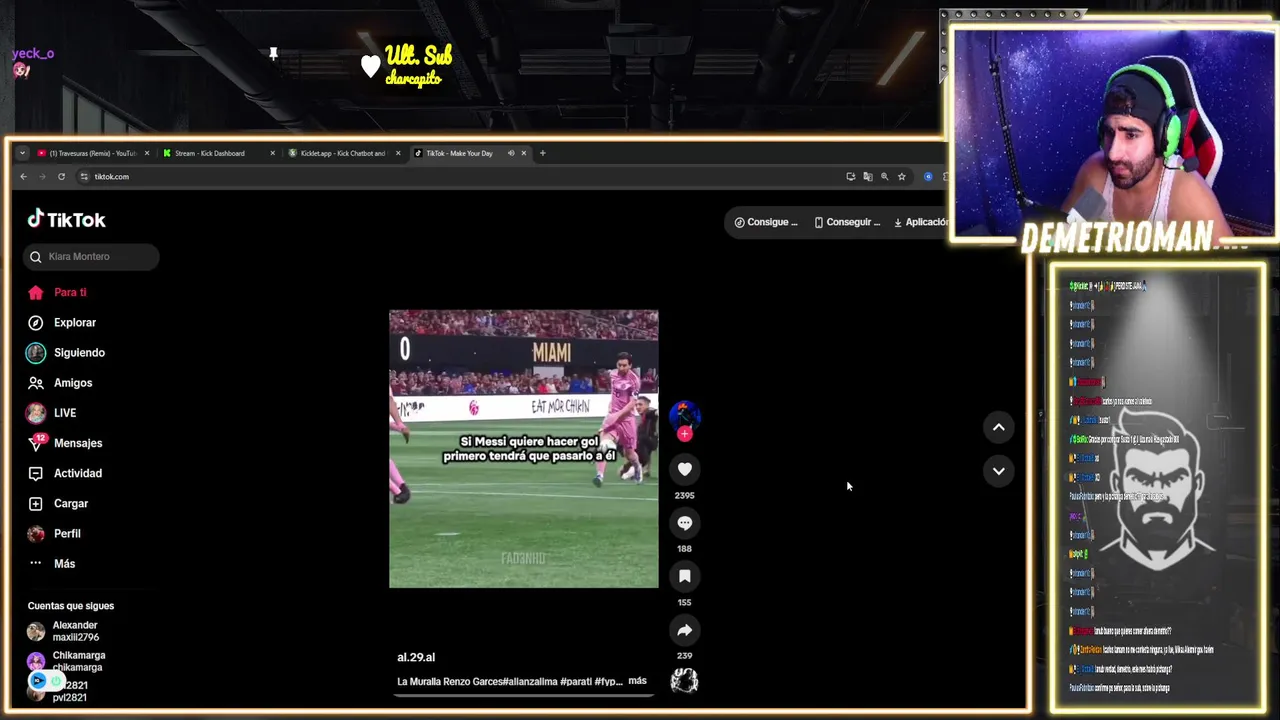Open the Perfil avatar icon
Viewport: 1280px width, 720px height.
tap(36, 534)
